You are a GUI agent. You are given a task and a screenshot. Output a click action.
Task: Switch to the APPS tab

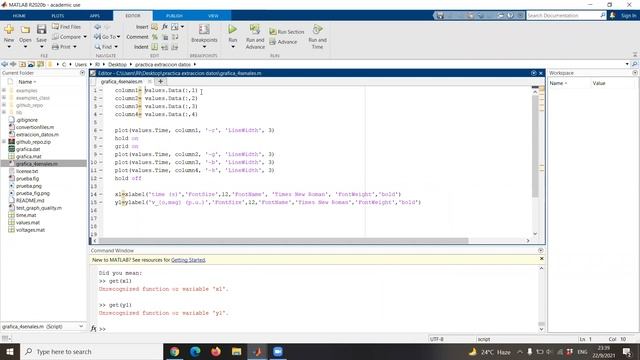tap(95, 16)
